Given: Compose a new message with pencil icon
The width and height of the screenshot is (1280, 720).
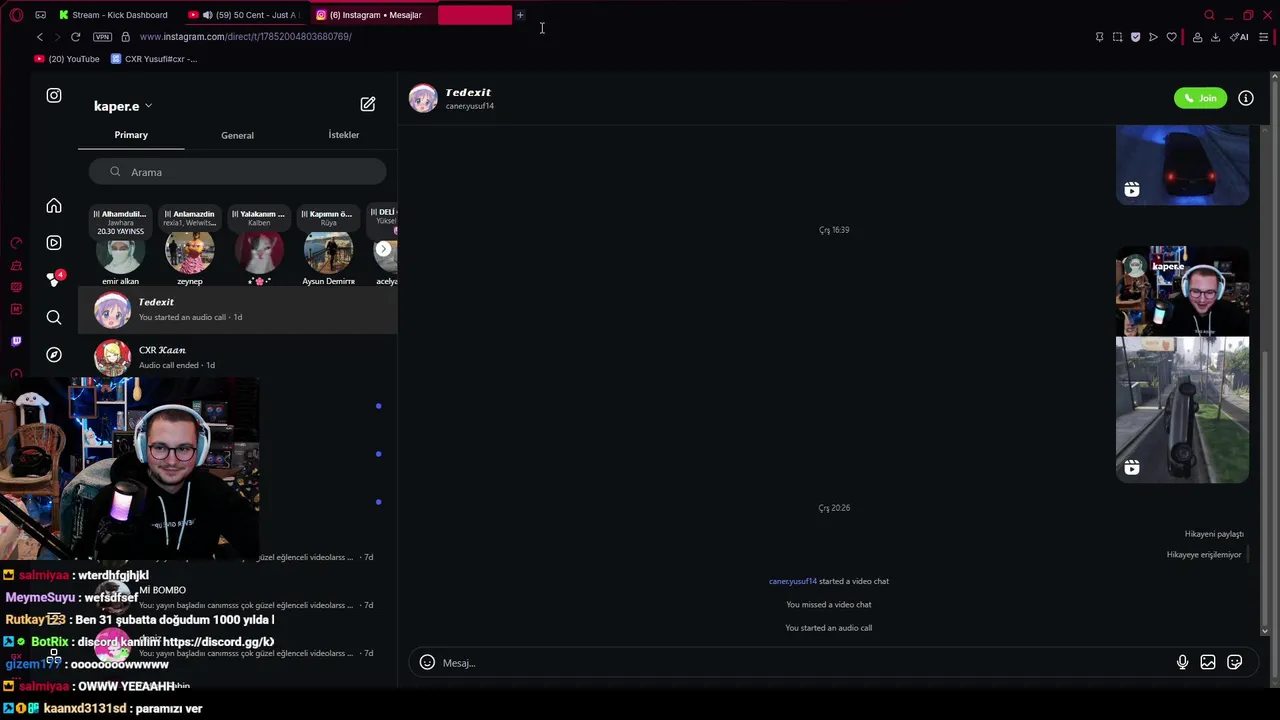Looking at the screenshot, I should (x=368, y=104).
